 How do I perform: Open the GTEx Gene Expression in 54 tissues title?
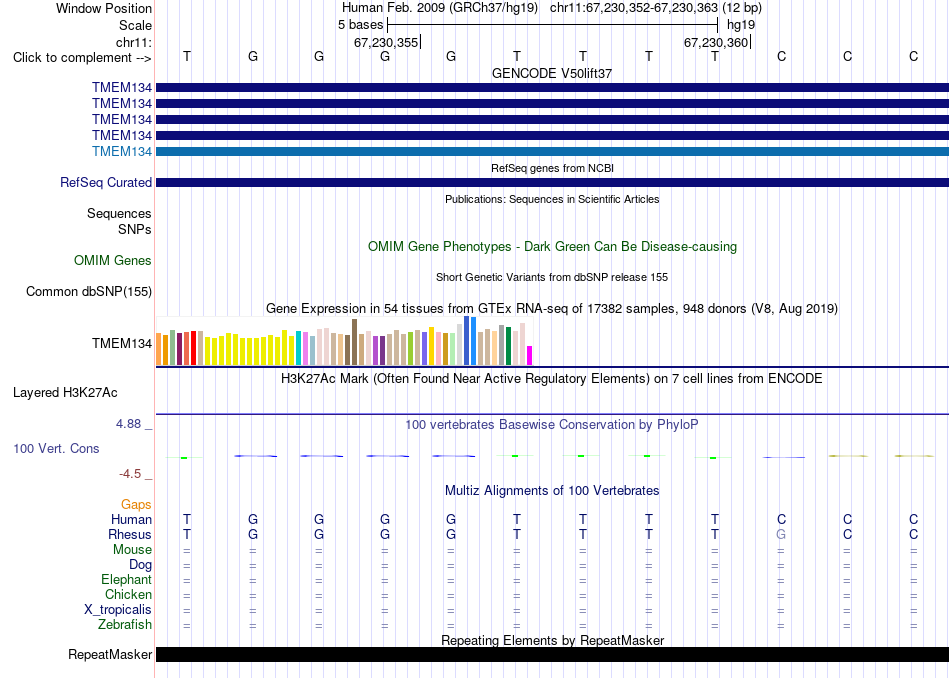(552, 308)
